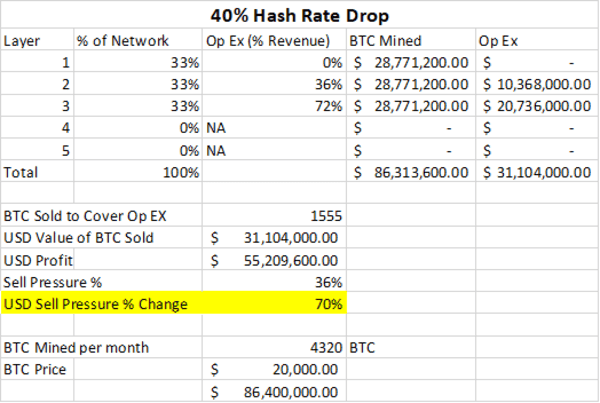Select the 36% Op Ex revenue cell for Layer 2
The width and height of the screenshot is (600, 403).
(274, 84)
